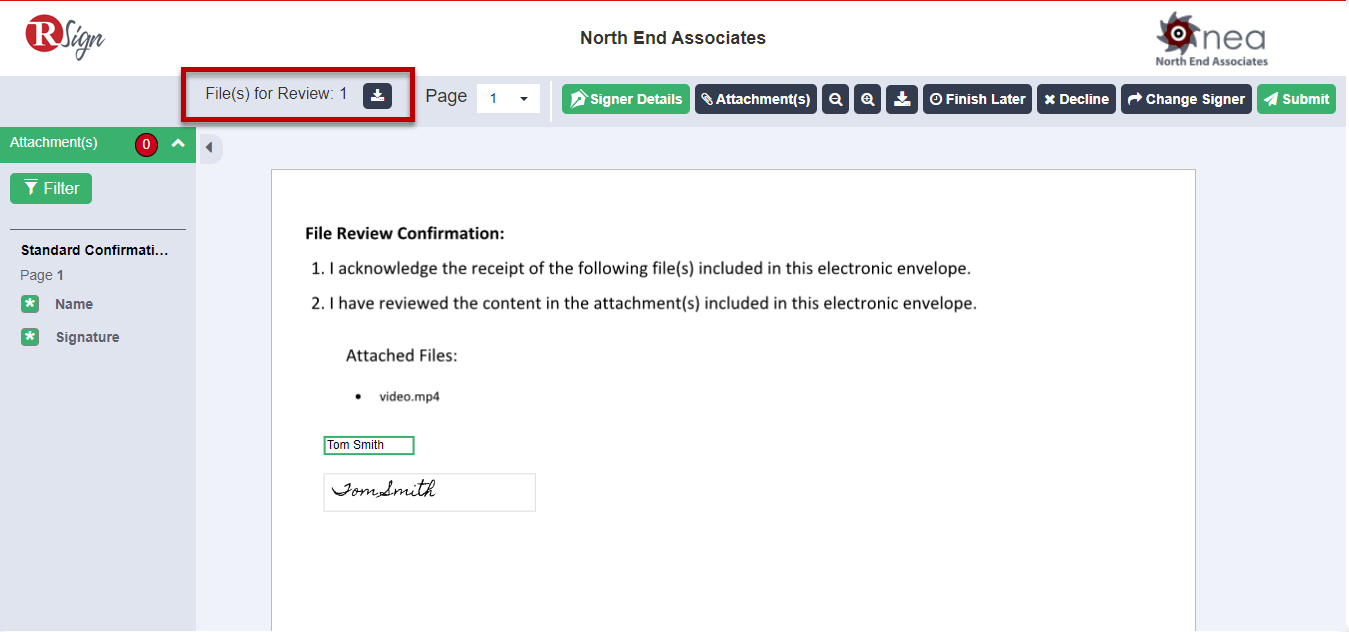Collapse the Attachment(s) panel chevron
The height and width of the screenshot is (632, 1349).
click(178, 143)
